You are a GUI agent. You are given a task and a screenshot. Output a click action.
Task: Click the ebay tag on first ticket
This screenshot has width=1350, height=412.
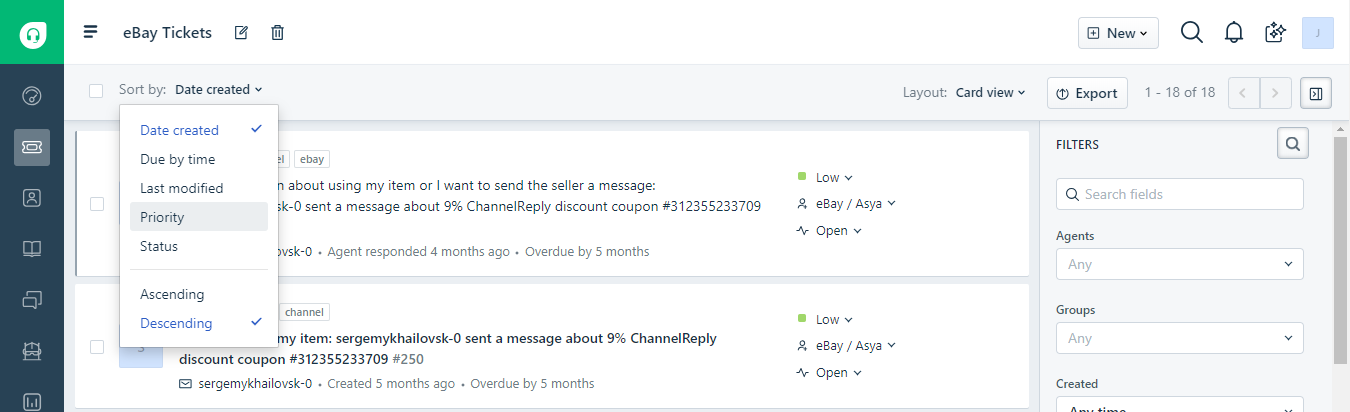click(312, 159)
